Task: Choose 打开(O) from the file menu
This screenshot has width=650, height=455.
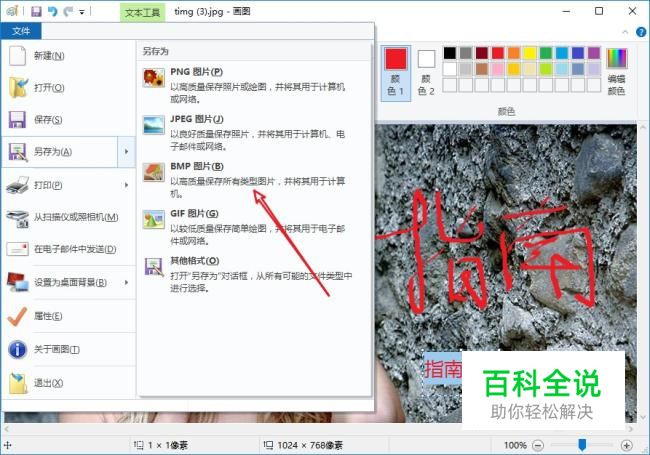Action: tap(68, 87)
